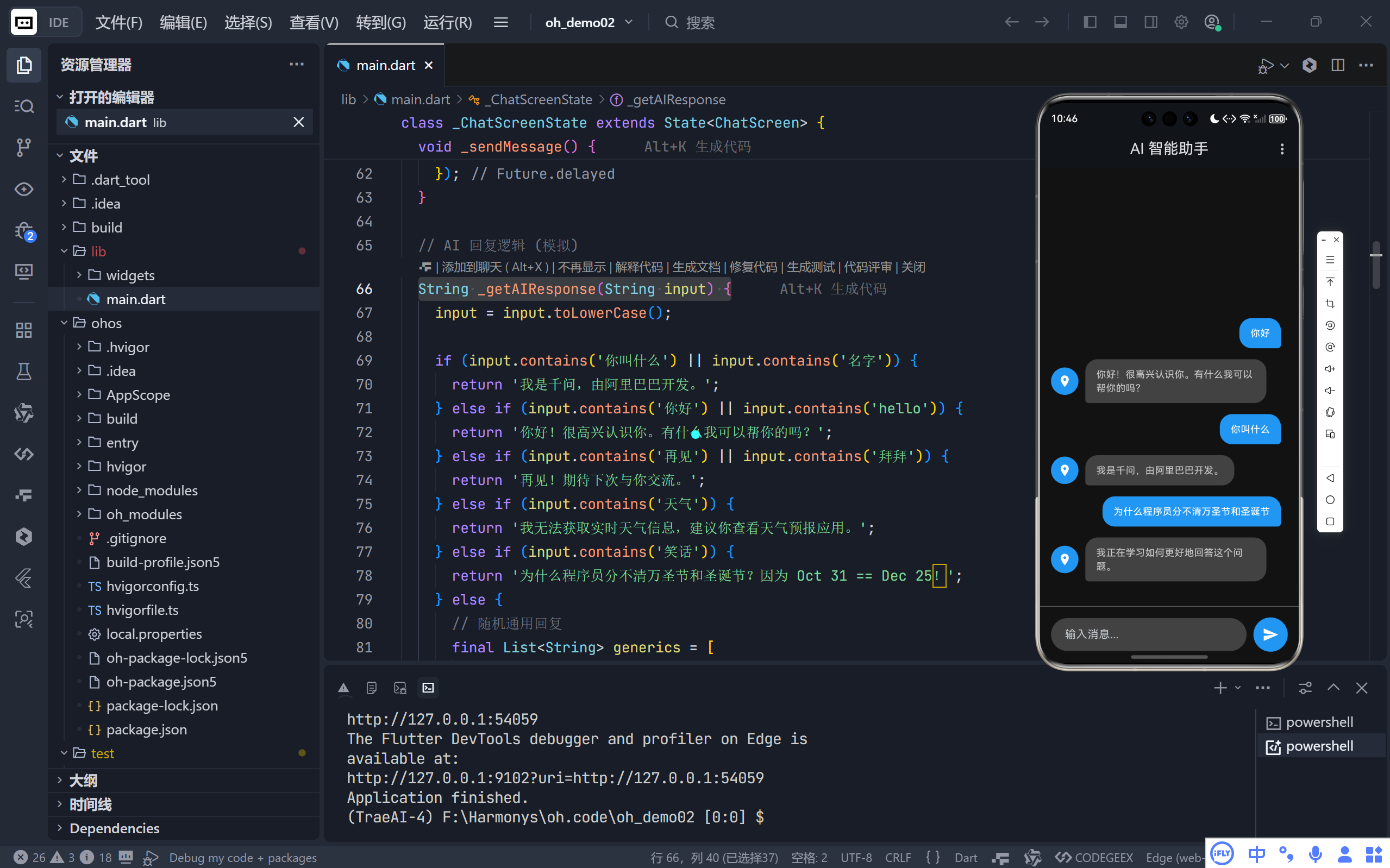Click the split editor icon
Image resolution: width=1390 pixels, height=868 pixels.
point(1338,65)
